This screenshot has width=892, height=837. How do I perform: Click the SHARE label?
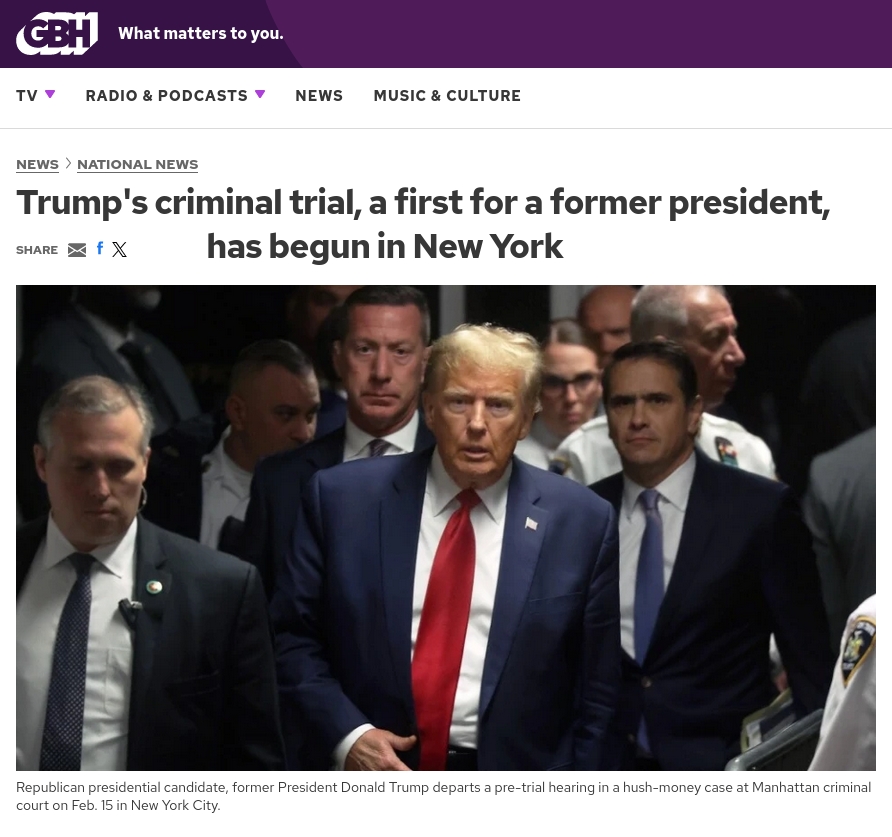tap(37, 250)
